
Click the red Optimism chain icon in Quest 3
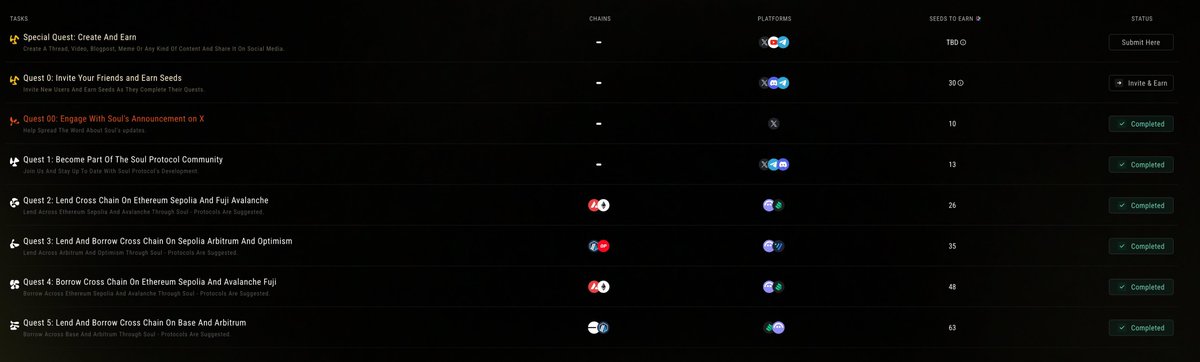[x=603, y=246]
